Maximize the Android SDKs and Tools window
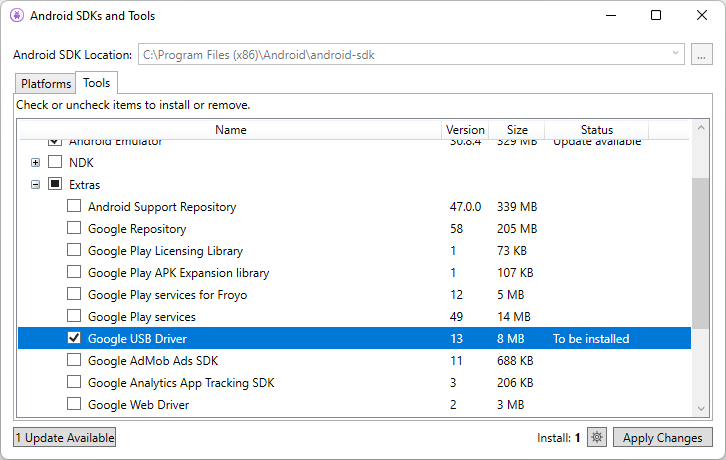726x460 pixels. click(x=656, y=16)
